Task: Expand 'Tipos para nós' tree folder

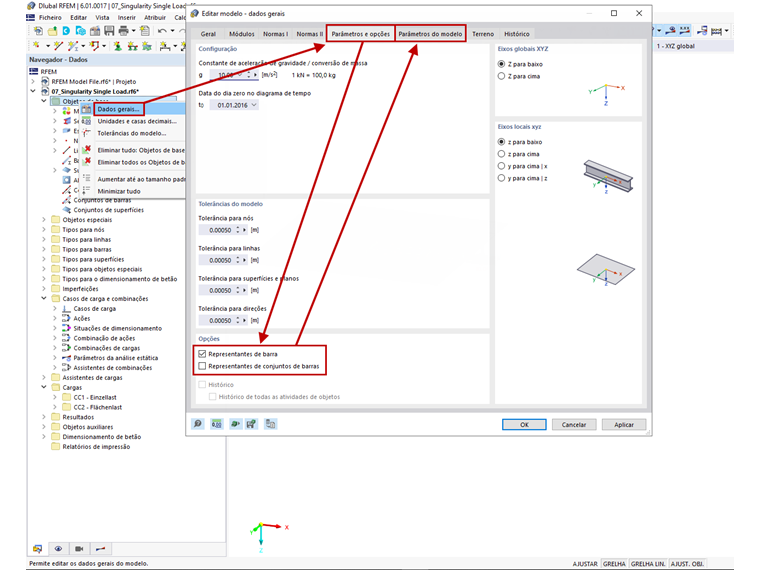Action: point(44,230)
